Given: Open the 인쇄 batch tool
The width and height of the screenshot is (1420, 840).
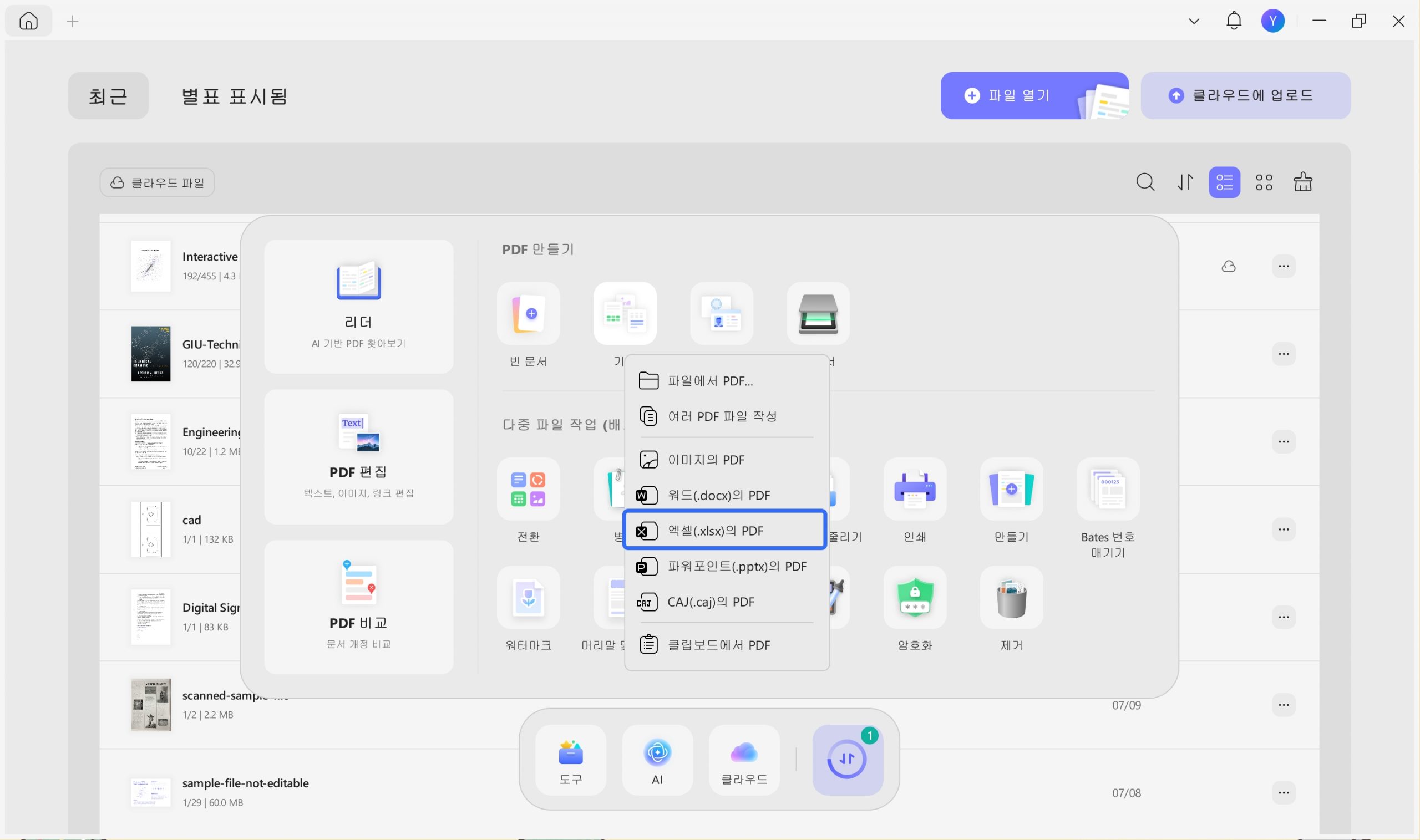Looking at the screenshot, I should (915, 489).
